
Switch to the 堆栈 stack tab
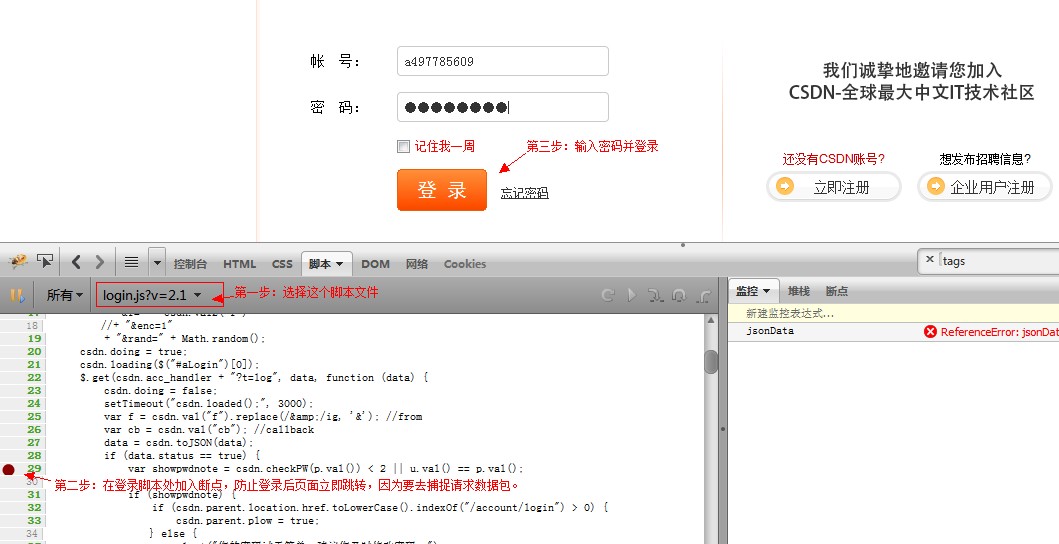798,291
